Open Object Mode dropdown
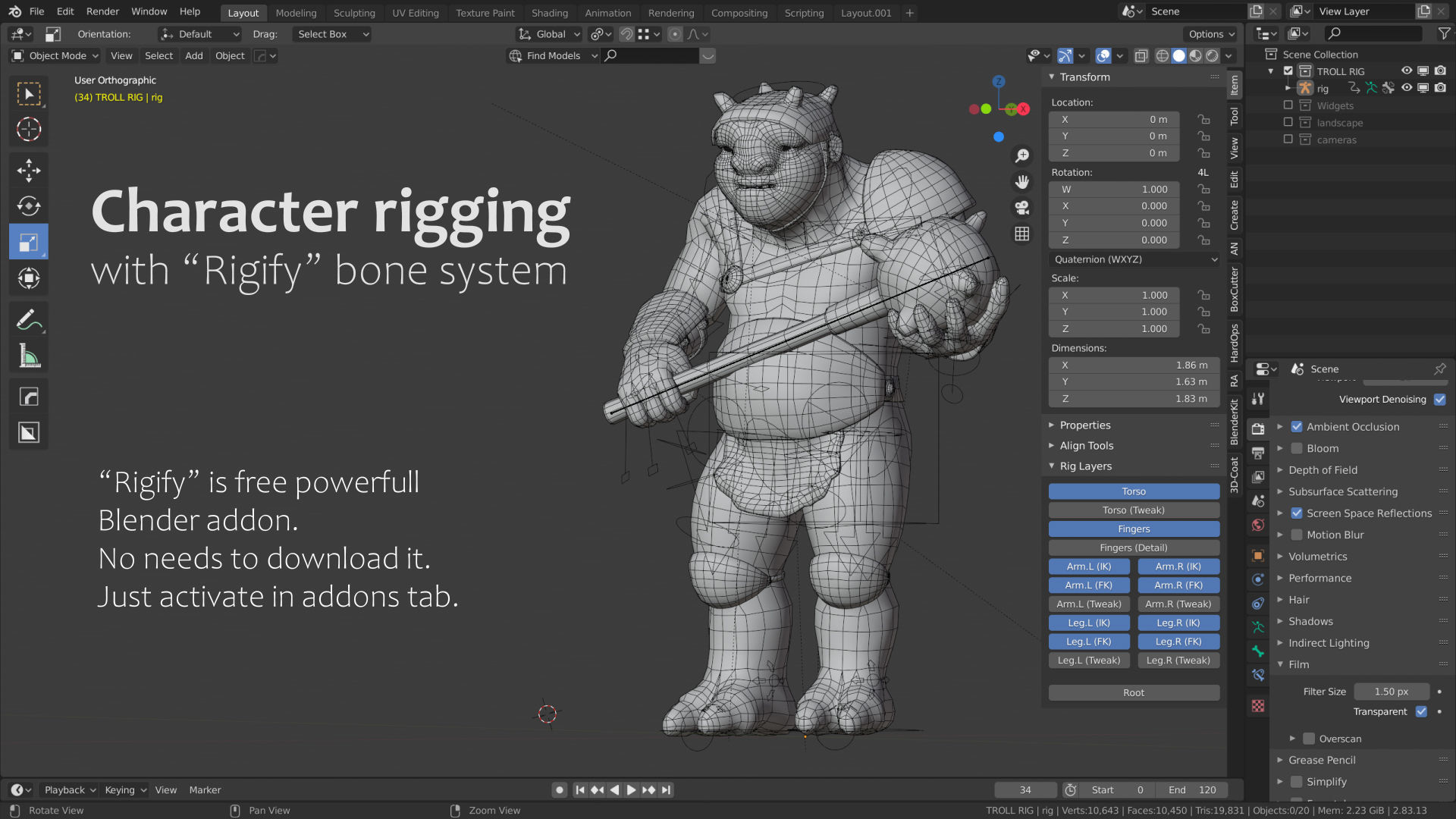 point(55,55)
